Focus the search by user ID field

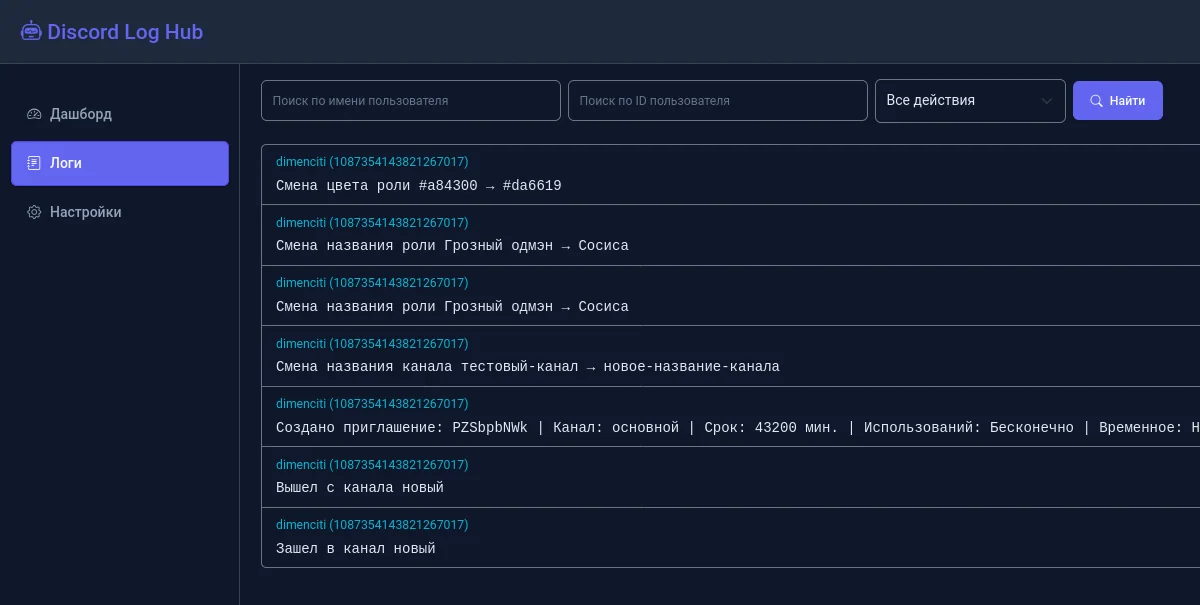click(x=718, y=101)
